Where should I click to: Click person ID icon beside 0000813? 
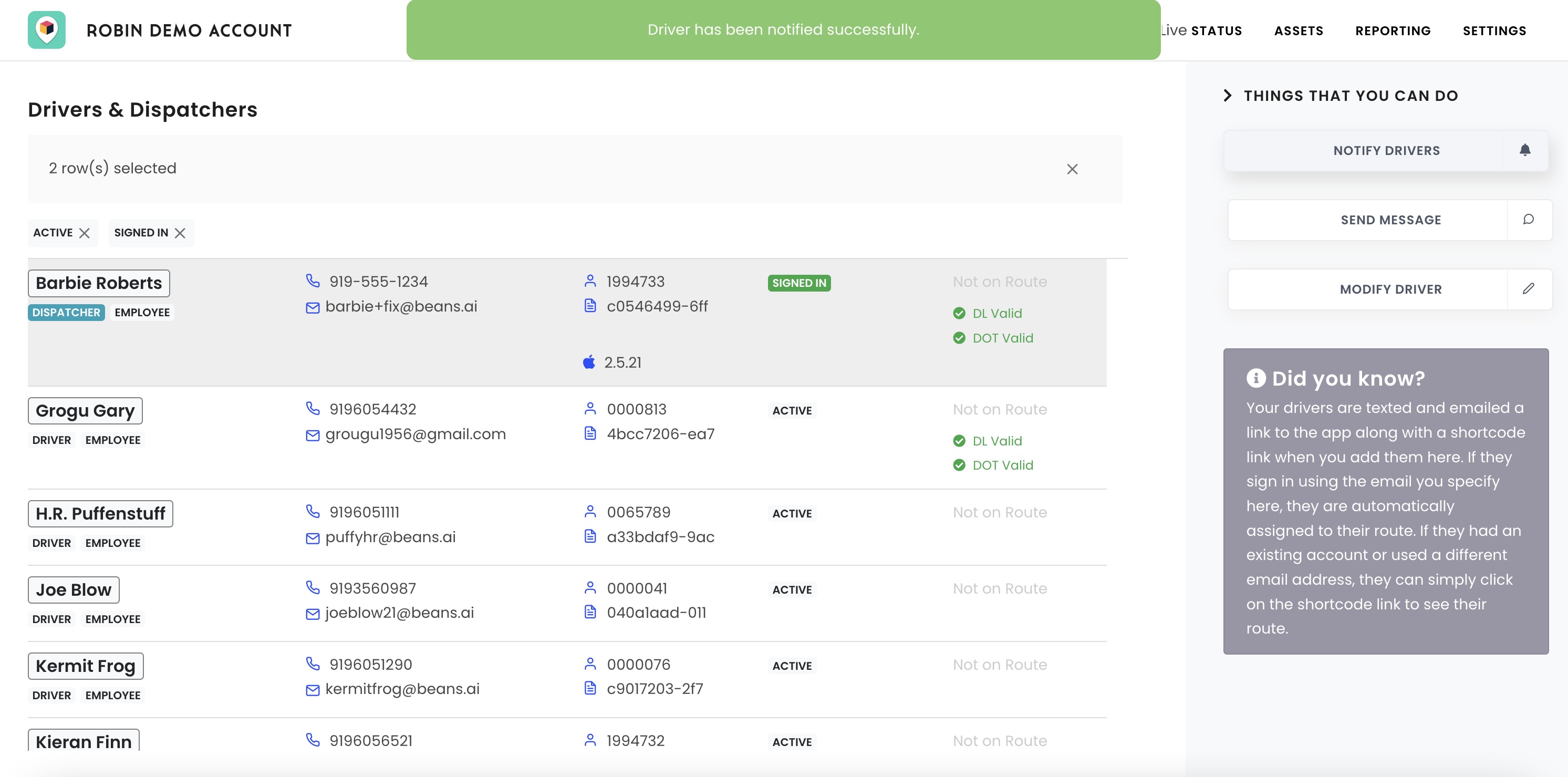point(590,409)
